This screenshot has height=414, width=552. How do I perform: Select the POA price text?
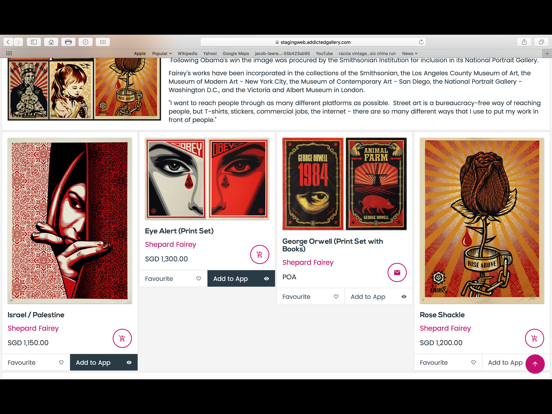(x=289, y=277)
